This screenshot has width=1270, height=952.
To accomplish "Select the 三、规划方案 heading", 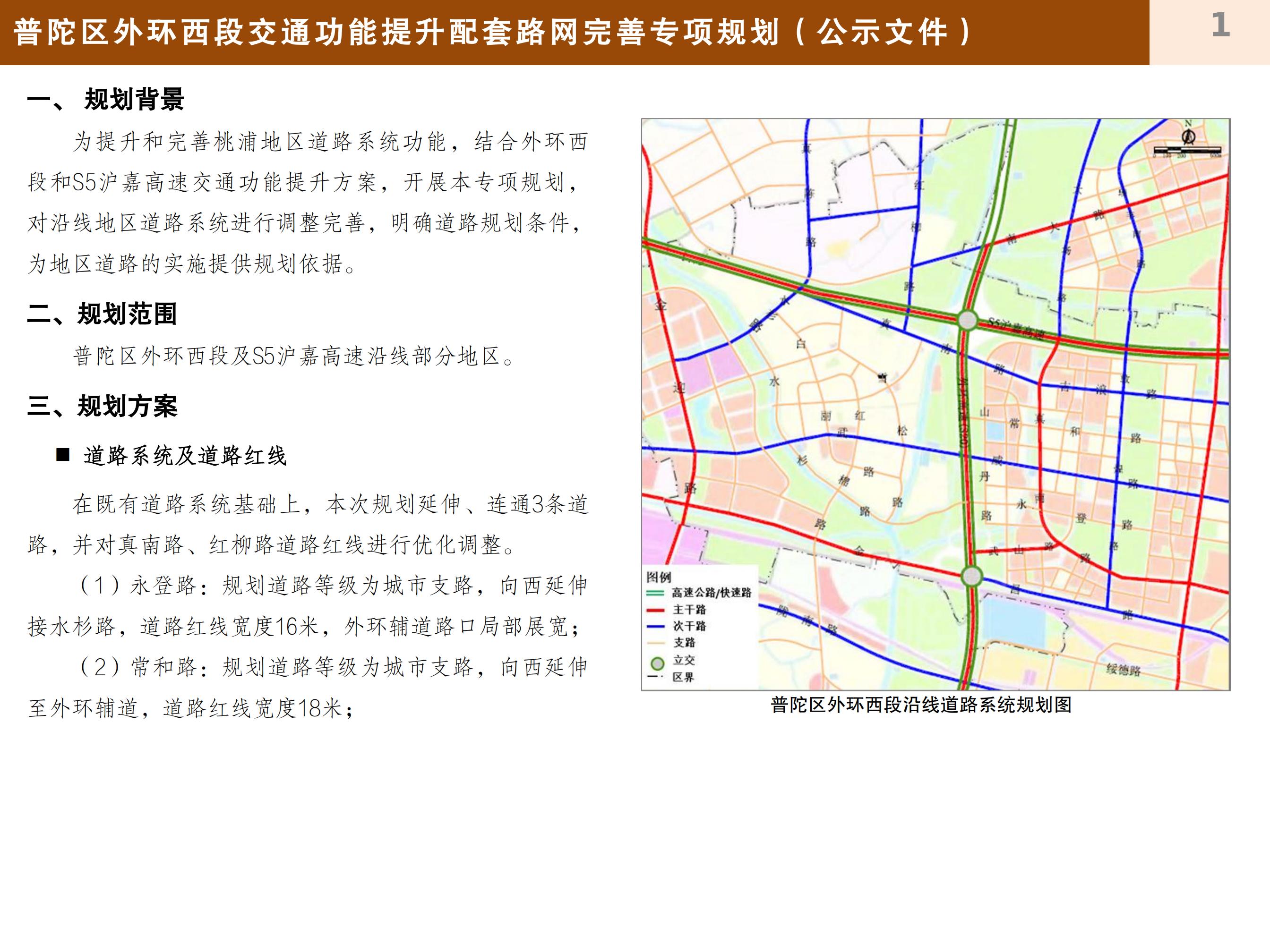I will click(x=102, y=406).
